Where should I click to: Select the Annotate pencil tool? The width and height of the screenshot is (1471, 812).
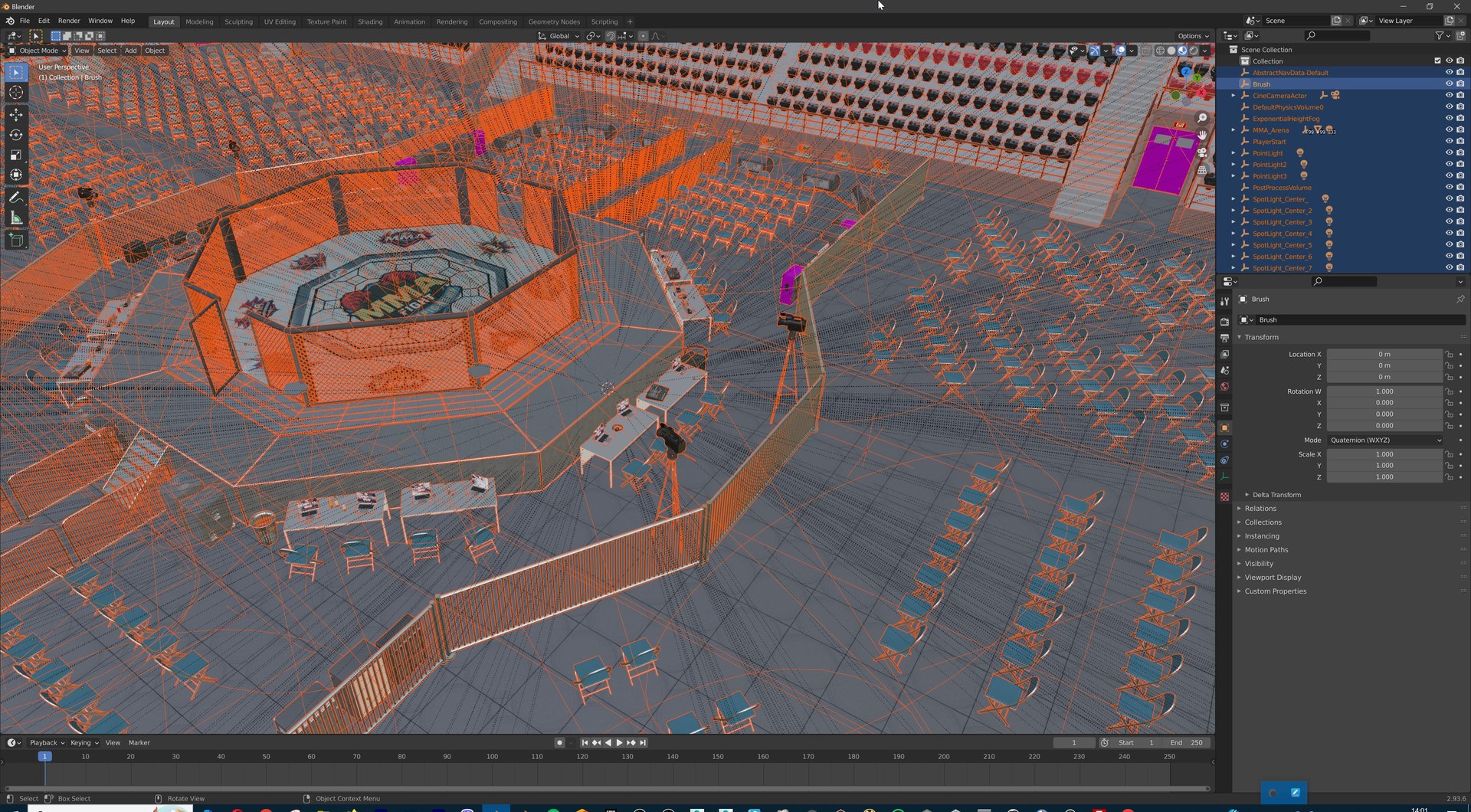[16, 198]
